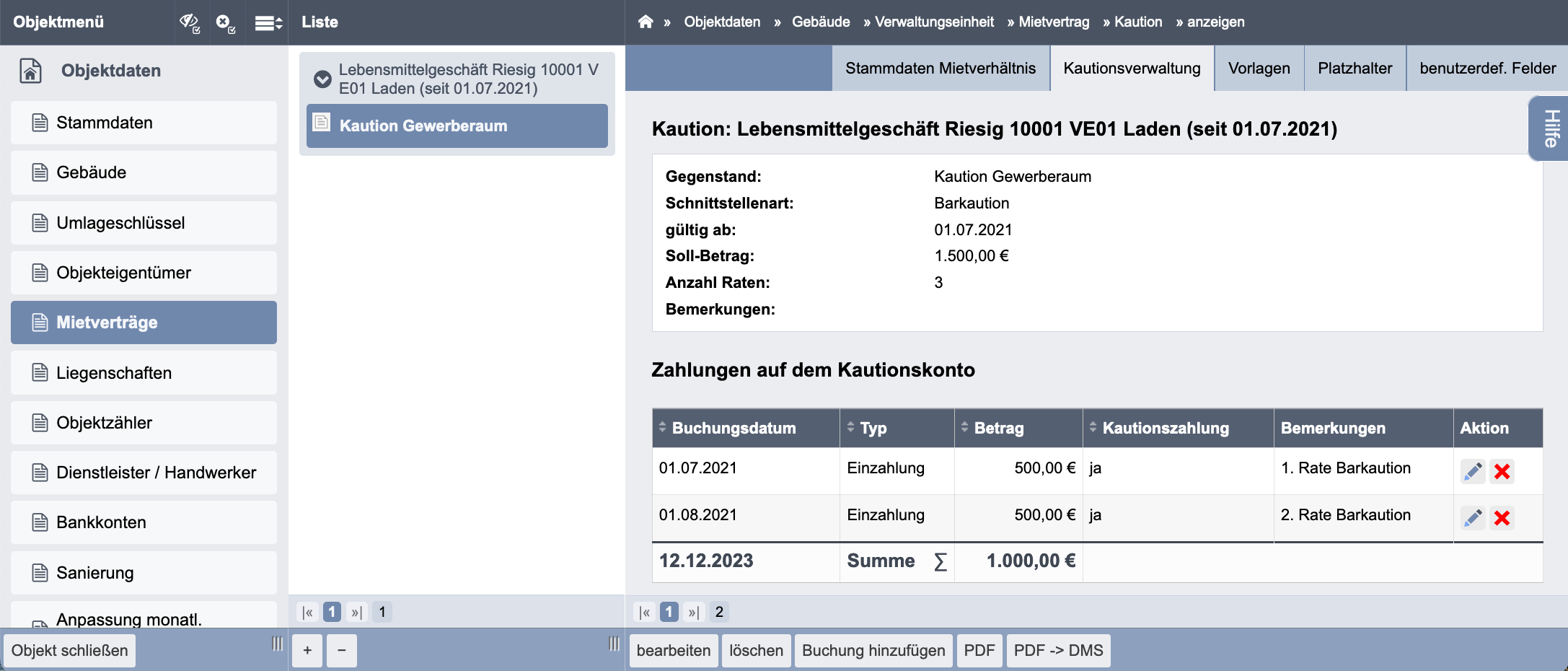
Task: Switch to Stammdaten Mietverhältnis tab
Action: [941, 69]
